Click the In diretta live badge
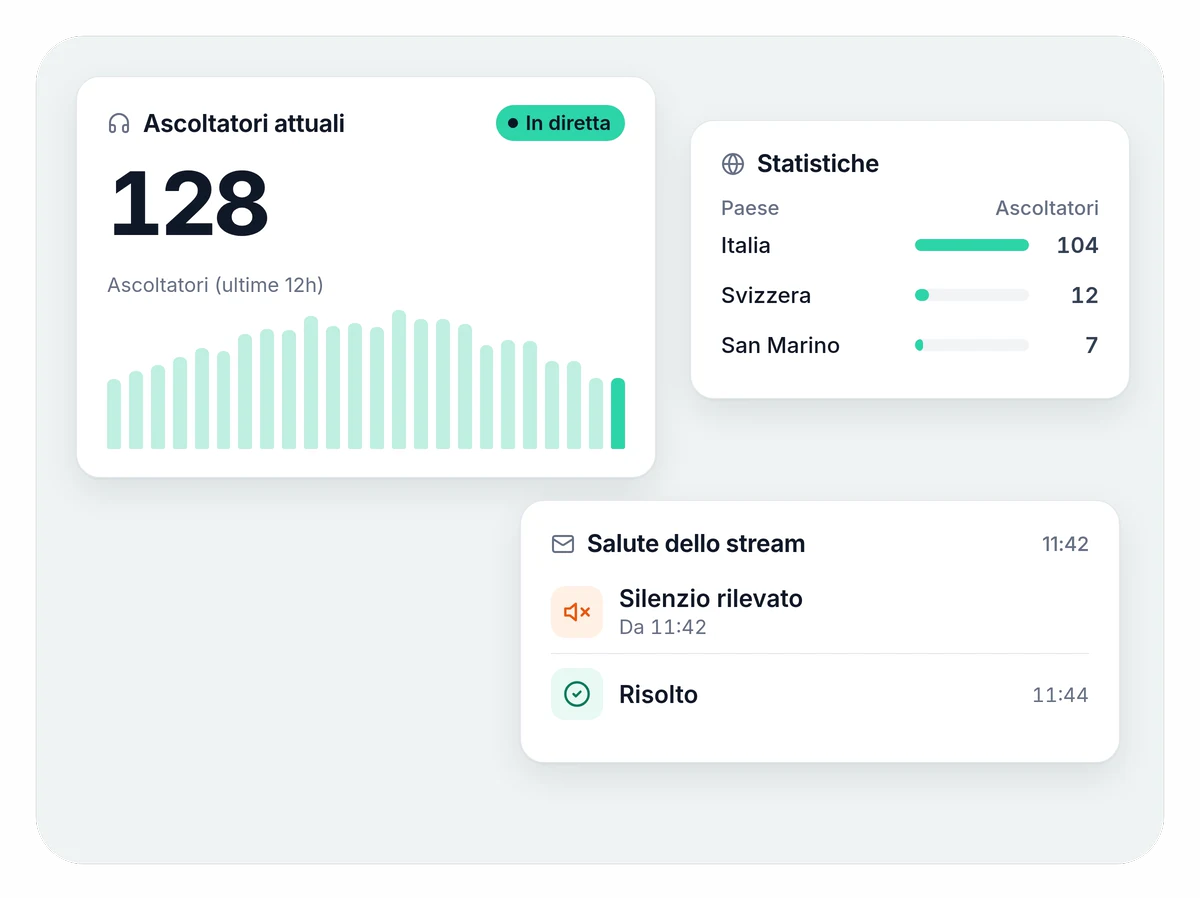This screenshot has height=900, width=1200. point(560,123)
